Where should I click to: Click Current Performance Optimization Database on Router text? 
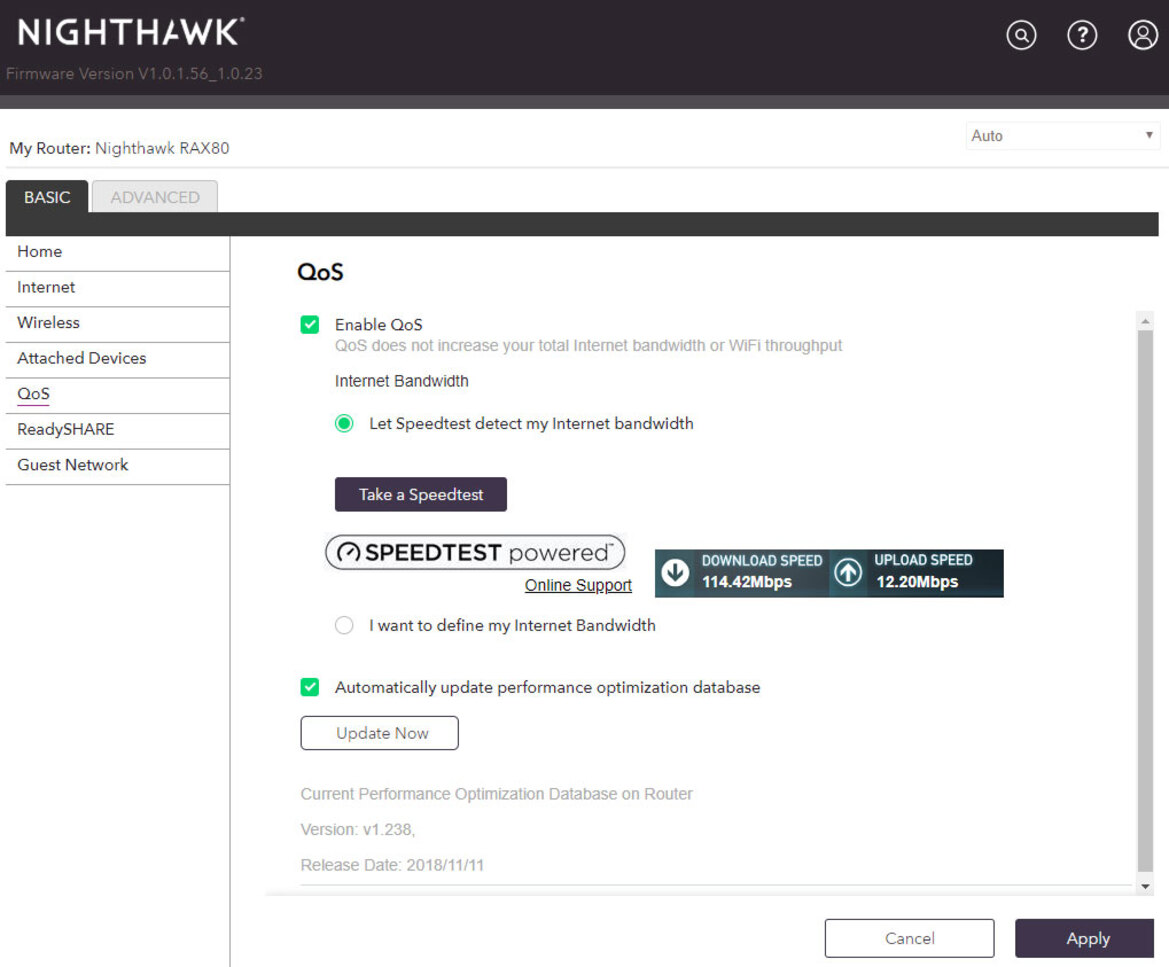[x=497, y=794]
